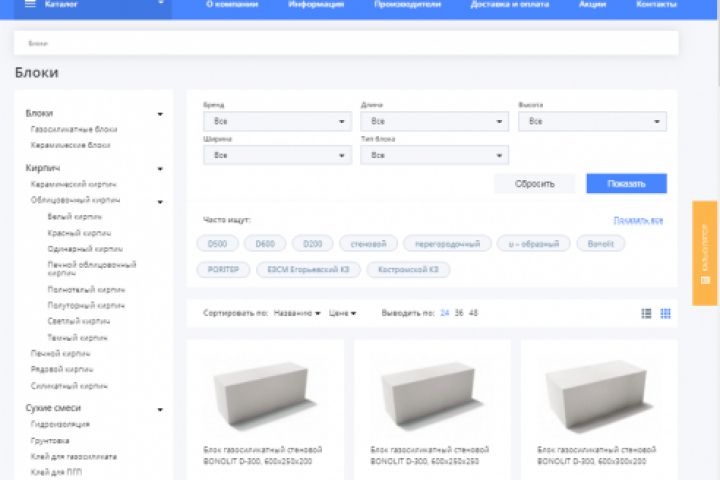Show 24 items per page
Screen dimensions: 720x480
[444, 313]
